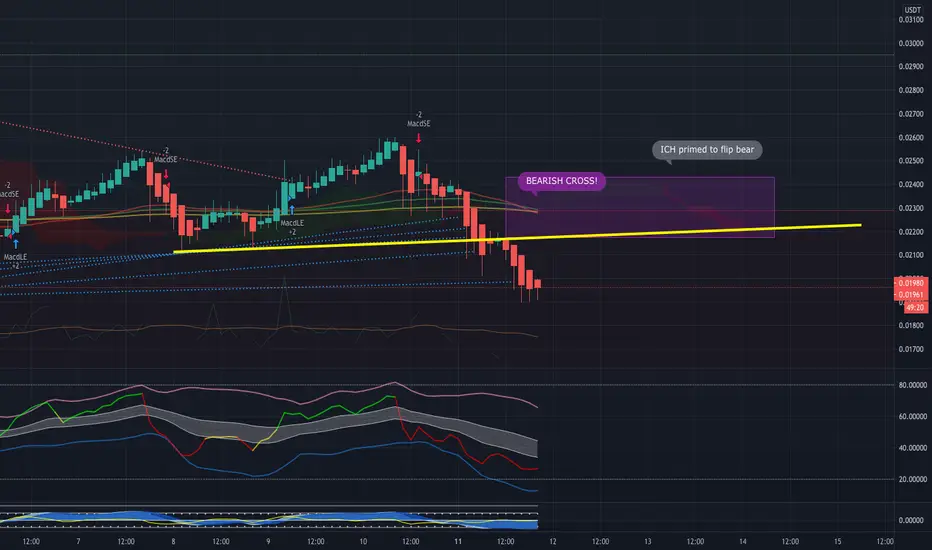Click the 0.02200 price axis label

[911, 232]
